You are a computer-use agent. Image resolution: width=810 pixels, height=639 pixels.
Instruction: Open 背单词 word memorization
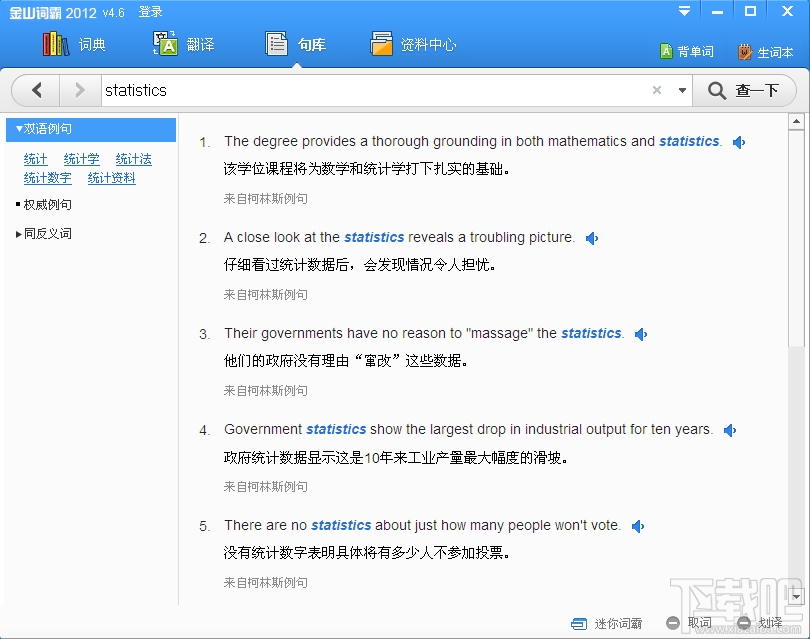coord(687,52)
